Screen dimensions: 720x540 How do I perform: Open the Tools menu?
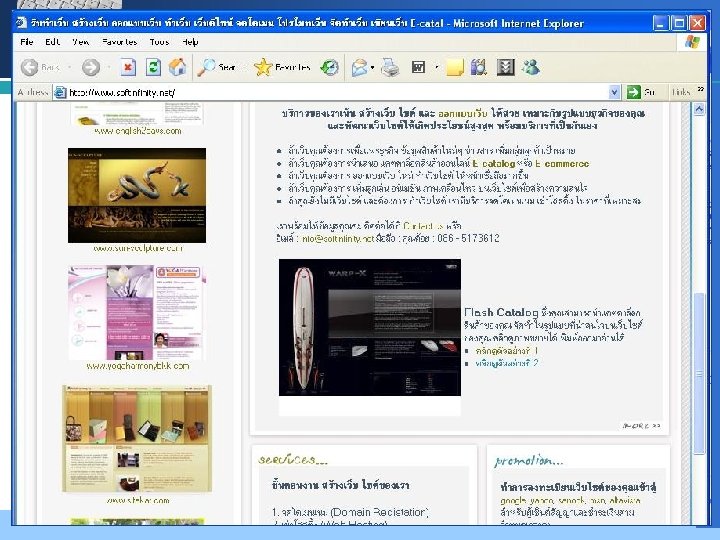[159, 42]
